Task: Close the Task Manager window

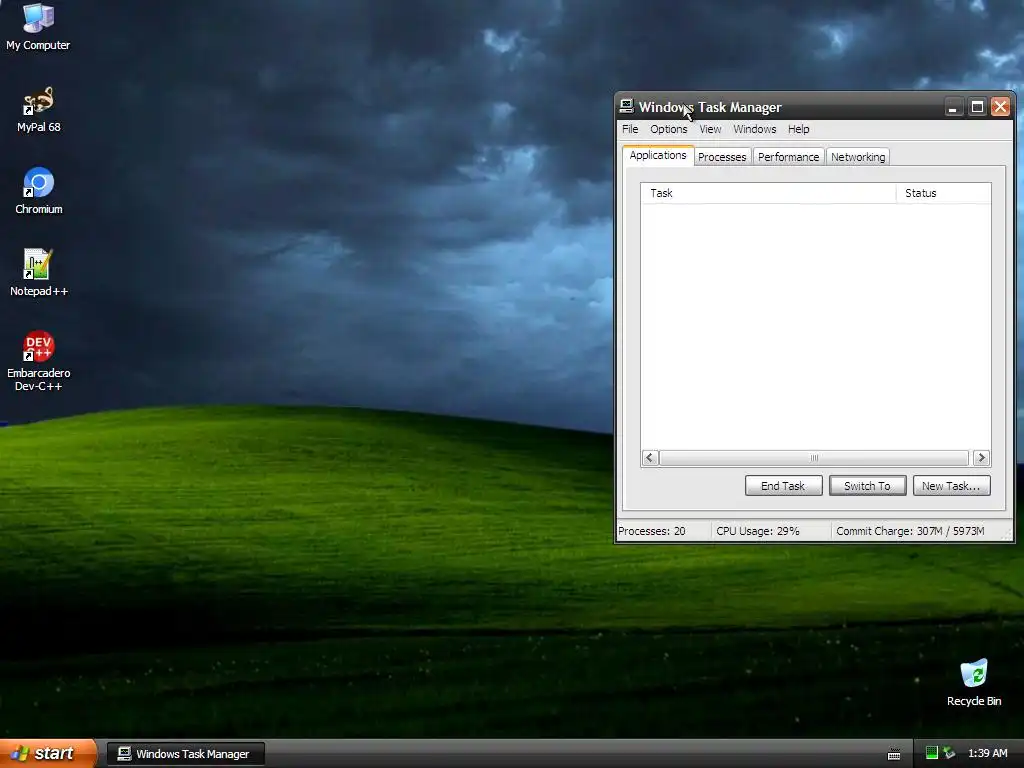Action: click(1000, 107)
